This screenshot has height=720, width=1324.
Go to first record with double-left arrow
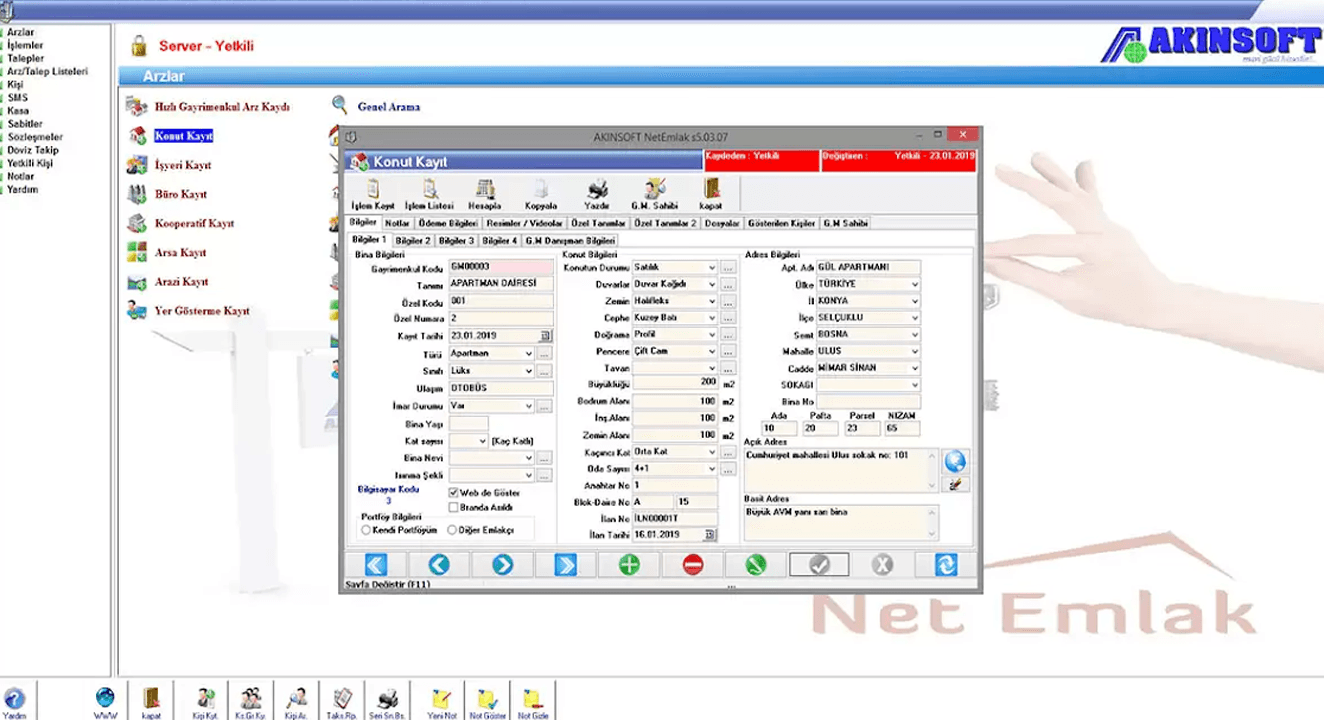point(375,565)
